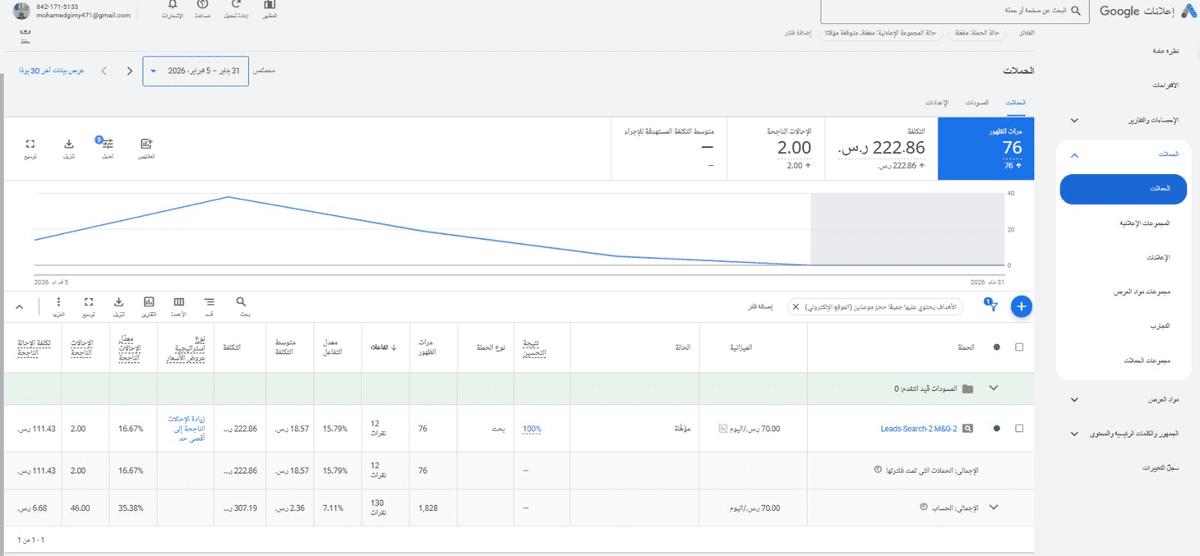This screenshot has width=1200, height=556.
Task: Remove the goals filter chip with X
Action: point(796,307)
